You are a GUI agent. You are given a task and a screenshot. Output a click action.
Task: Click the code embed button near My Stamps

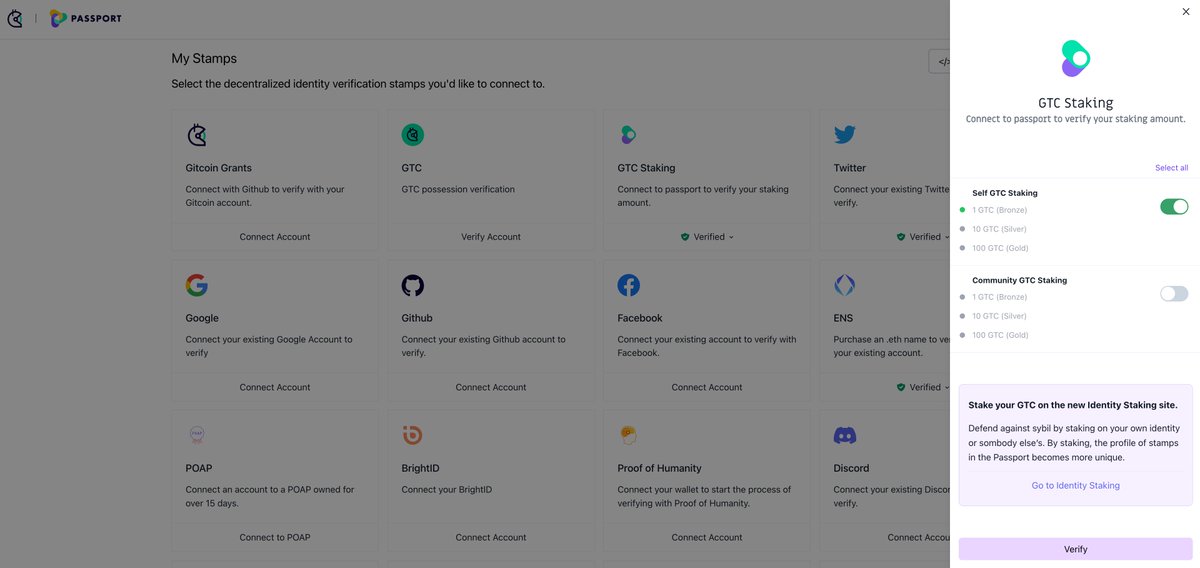pos(940,62)
